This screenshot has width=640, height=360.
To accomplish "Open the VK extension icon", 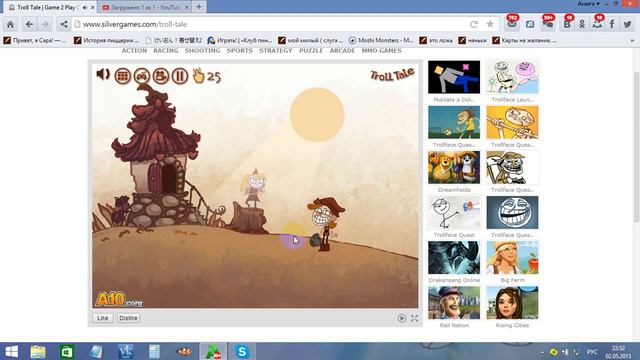I will click(x=567, y=24).
